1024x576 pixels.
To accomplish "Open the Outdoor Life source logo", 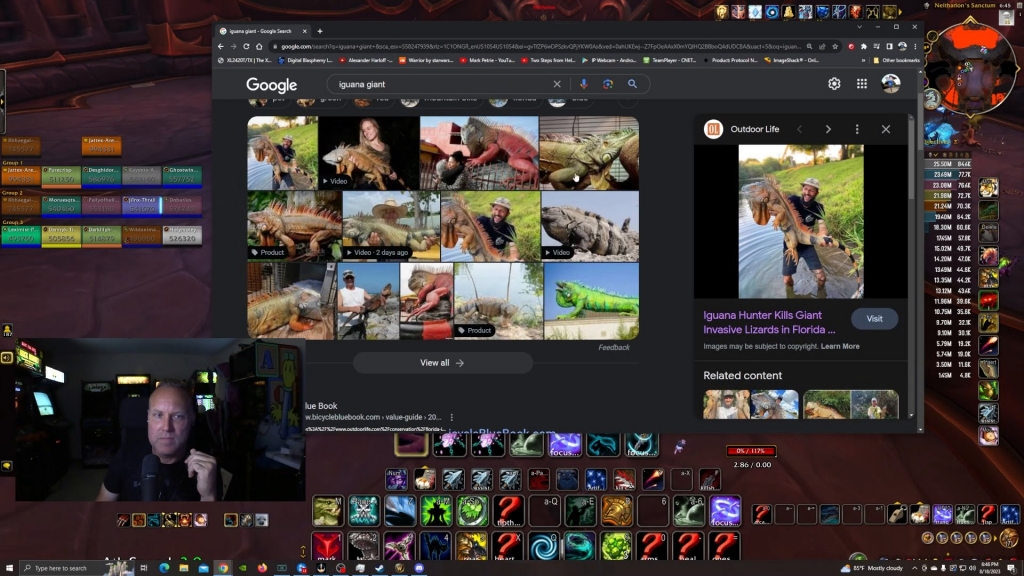I will [713, 129].
